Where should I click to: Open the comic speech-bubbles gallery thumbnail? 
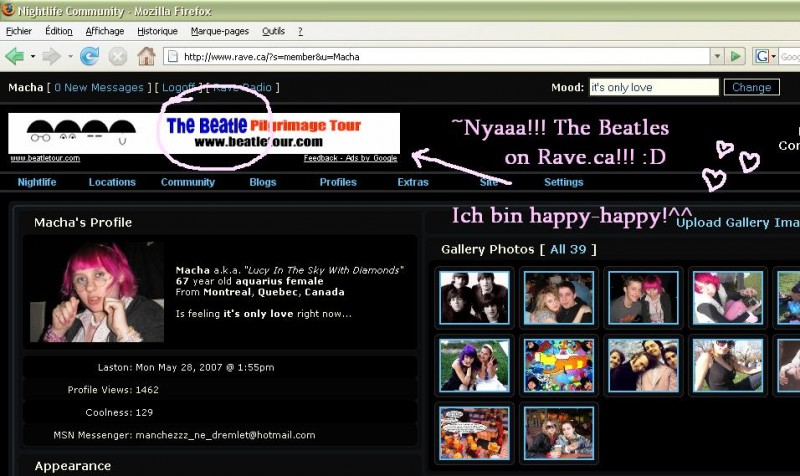click(x=474, y=433)
